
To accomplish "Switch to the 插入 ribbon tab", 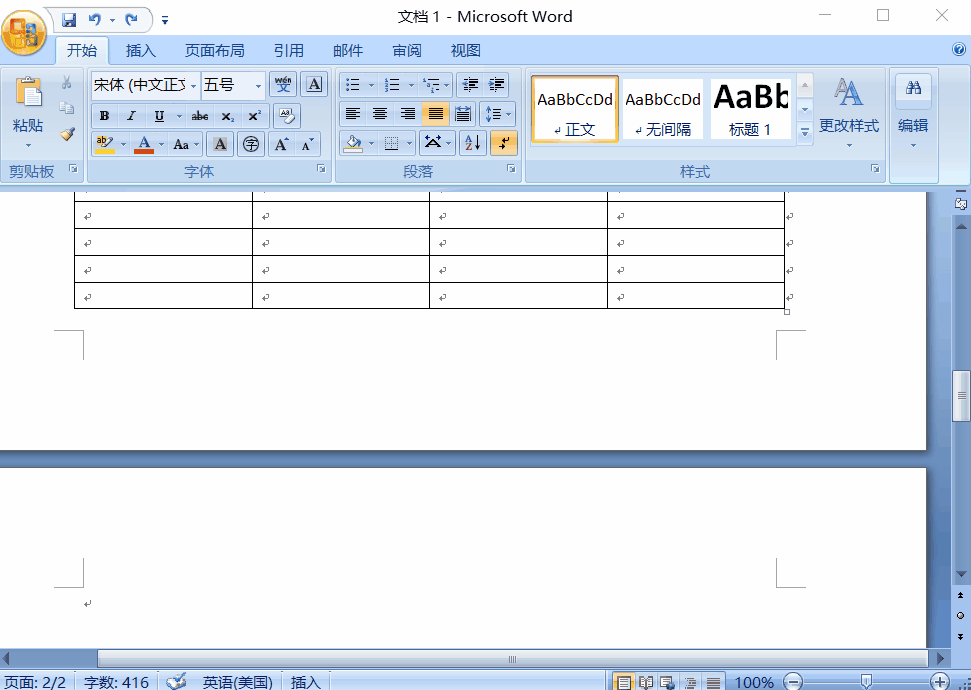I will click(x=141, y=51).
